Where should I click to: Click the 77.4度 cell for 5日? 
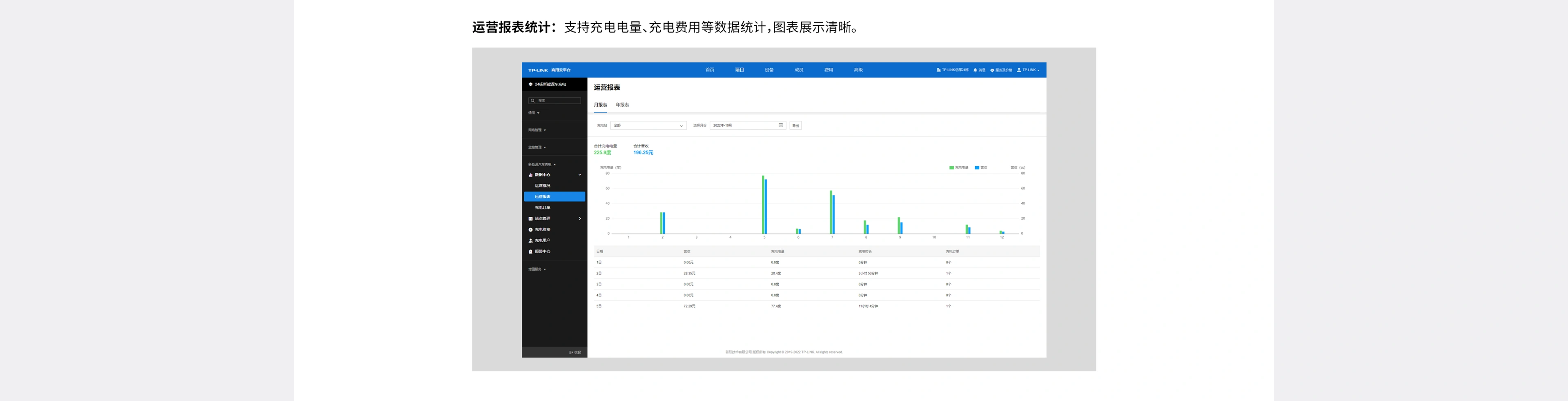pyautogui.click(x=776, y=306)
